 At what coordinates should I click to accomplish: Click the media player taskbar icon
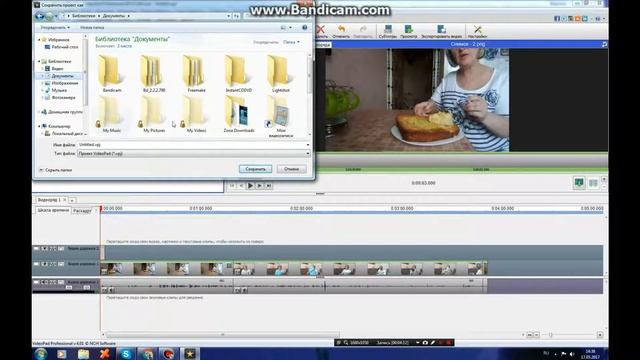[x=62, y=354]
